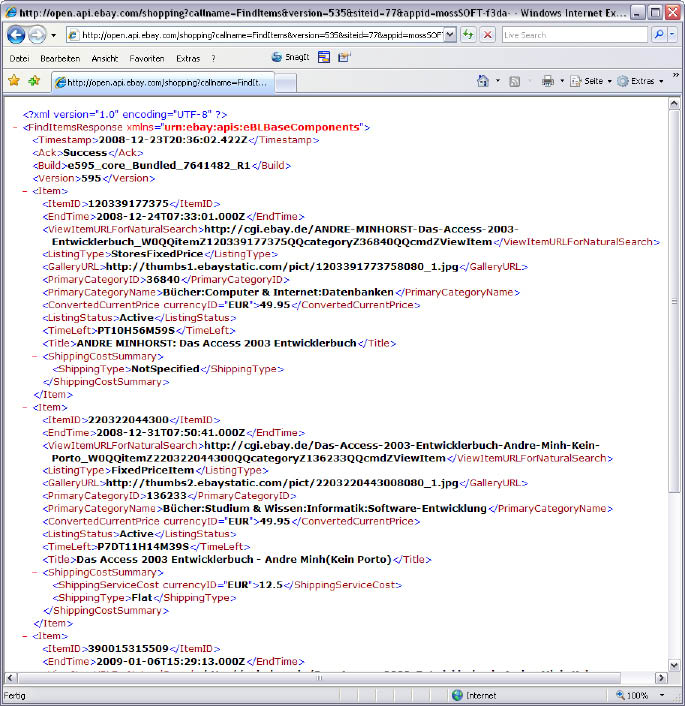Click the Home page icon
The image size is (685, 706).
(x=483, y=81)
